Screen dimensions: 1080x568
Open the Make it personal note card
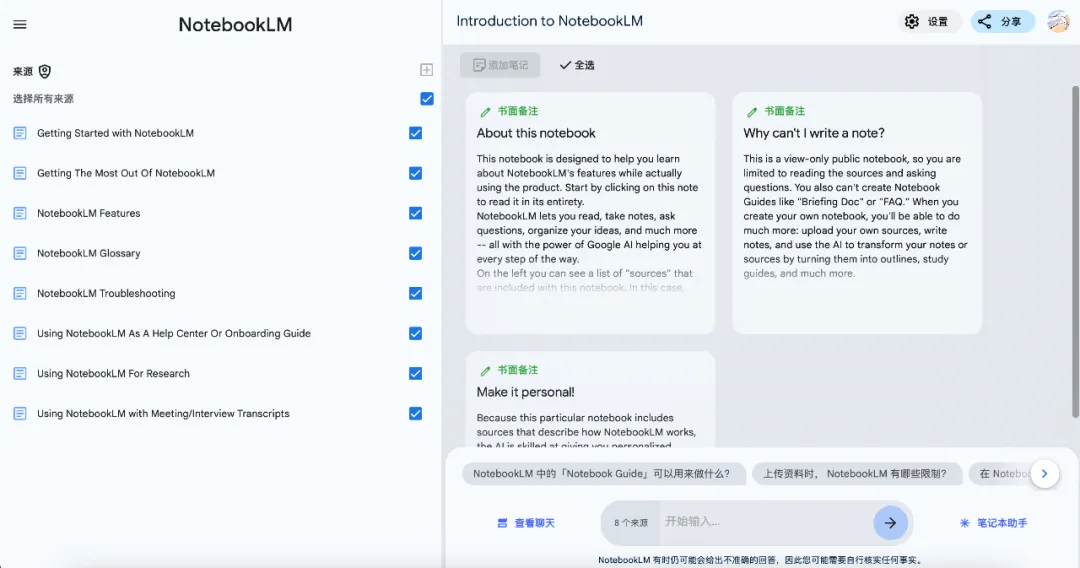[590, 400]
